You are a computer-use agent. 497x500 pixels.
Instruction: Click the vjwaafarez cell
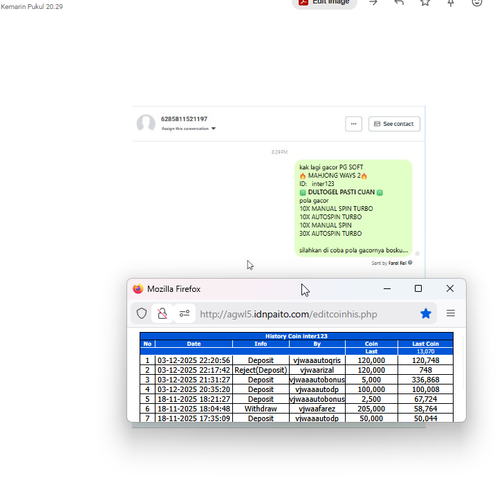pyautogui.click(x=317, y=409)
